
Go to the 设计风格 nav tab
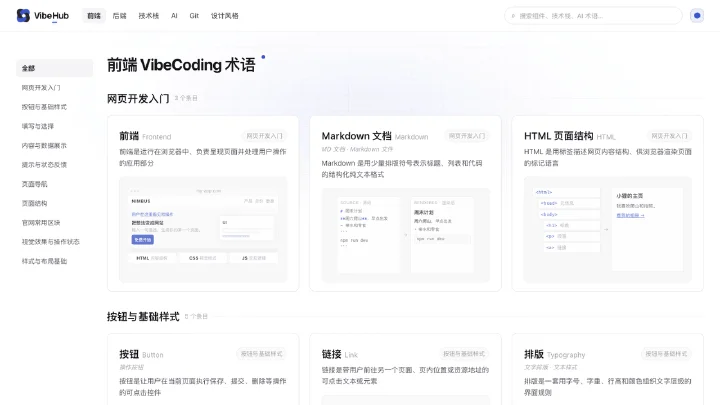[225, 16]
